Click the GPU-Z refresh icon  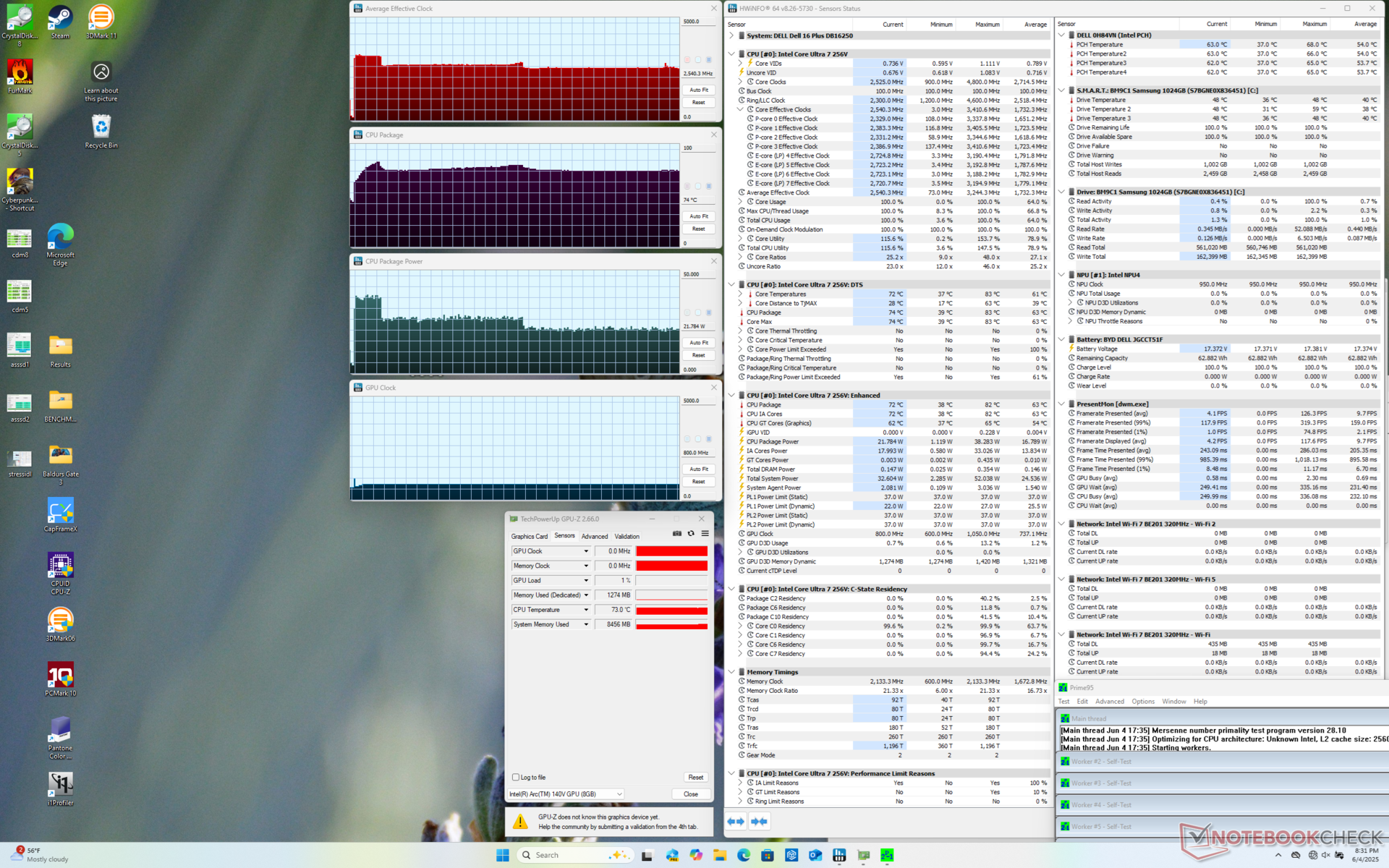click(691, 534)
